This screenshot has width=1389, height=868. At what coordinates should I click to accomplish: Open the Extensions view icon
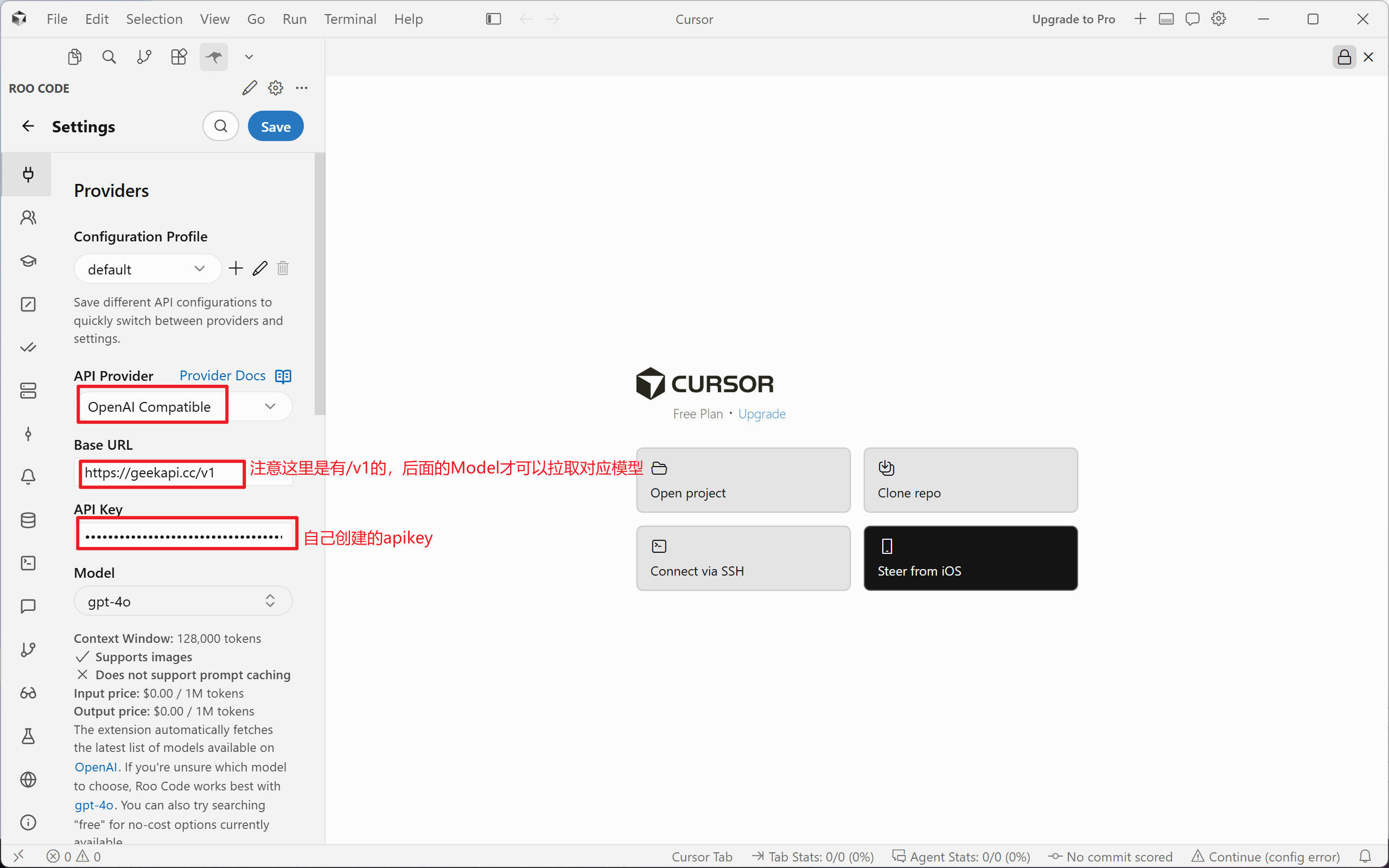pos(179,57)
